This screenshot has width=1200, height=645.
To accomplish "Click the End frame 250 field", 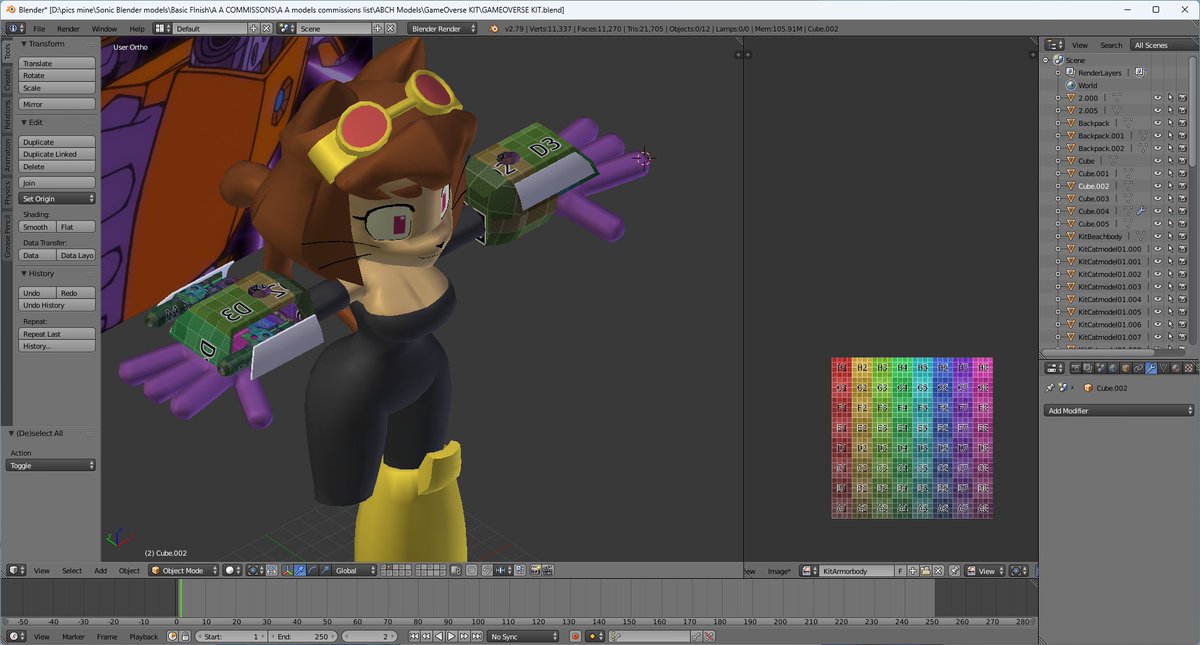I will [301, 636].
